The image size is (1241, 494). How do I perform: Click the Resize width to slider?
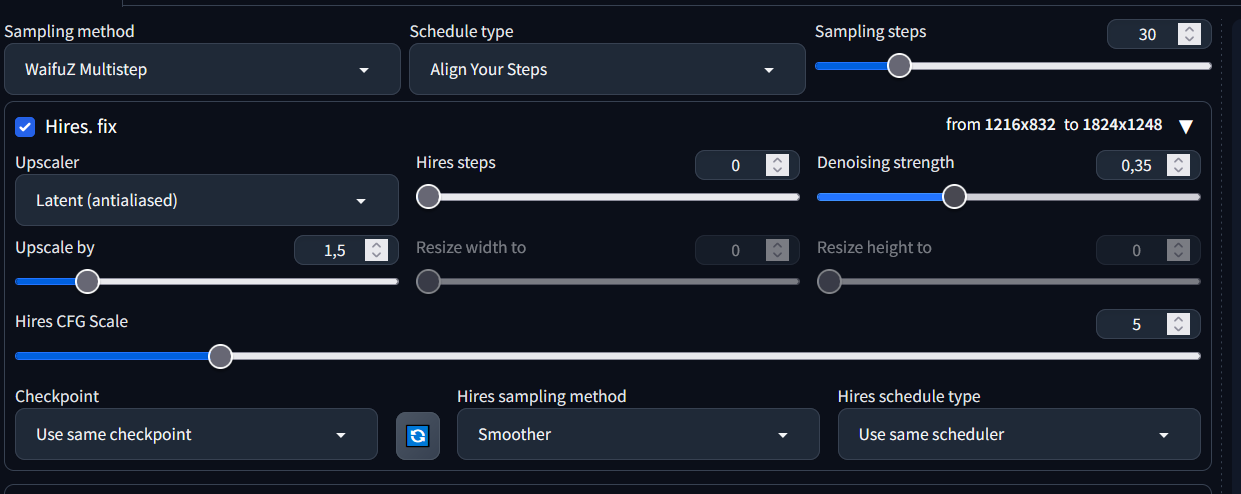point(608,282)
